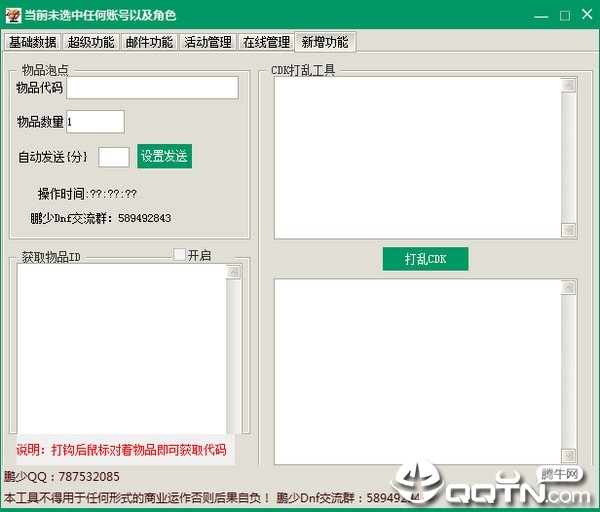Click in the lower CDK output text area
The height and width of the screenshot is (512, 600).
click(x=418, y=370)
